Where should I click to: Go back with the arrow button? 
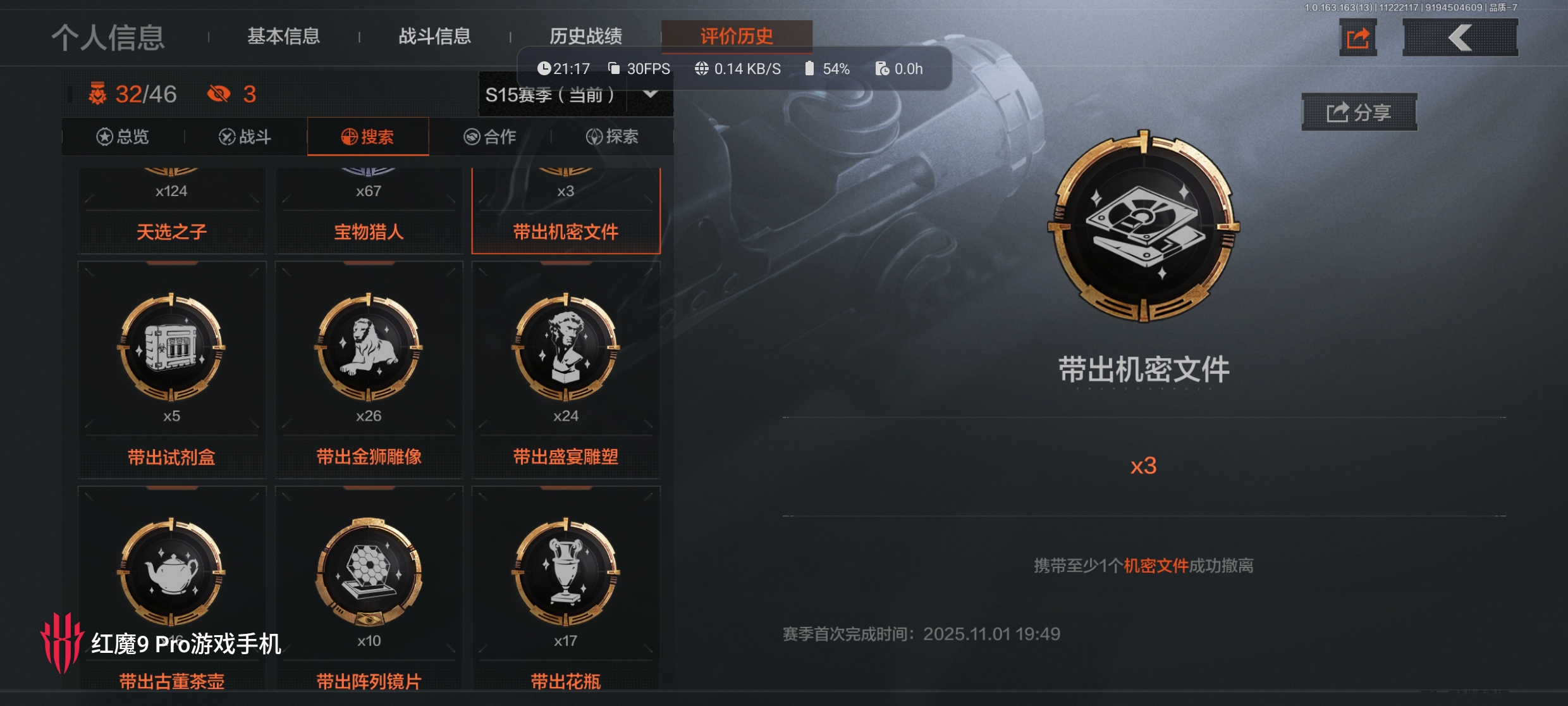[1460, 38]
